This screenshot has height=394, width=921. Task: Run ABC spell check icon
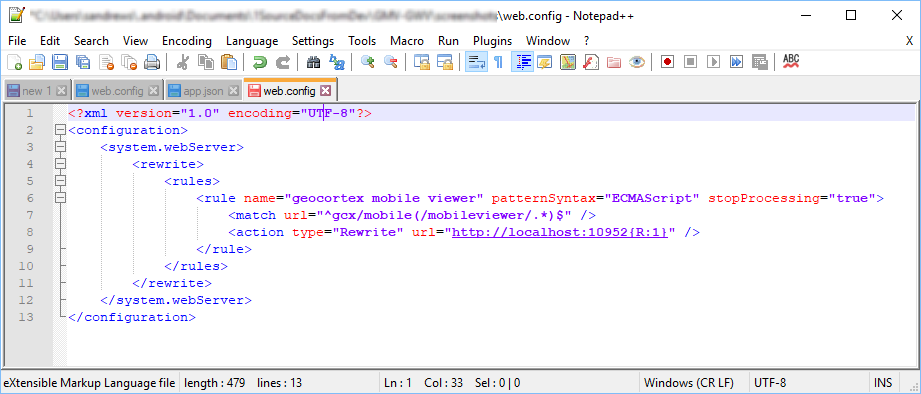[x=791, y=61]
